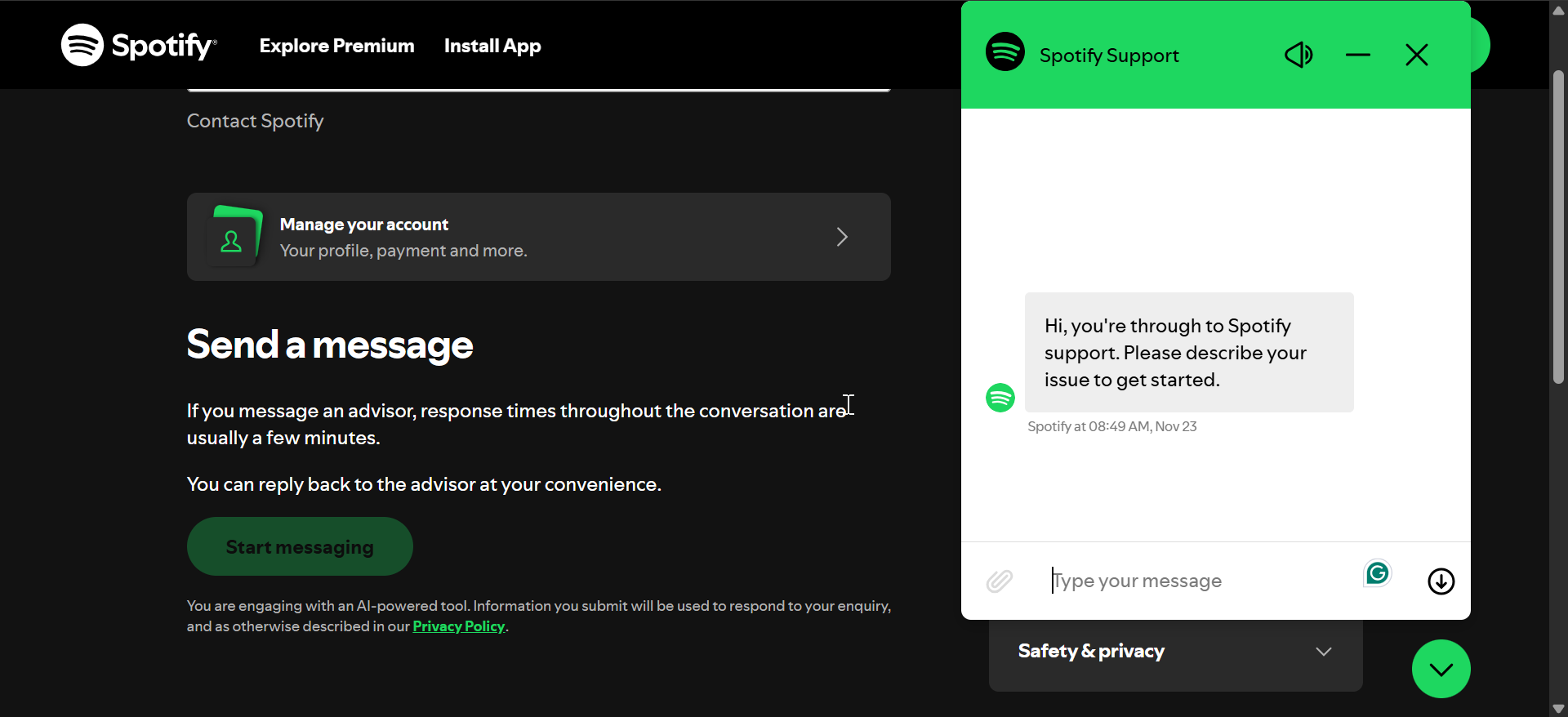This screenshot has height=717, width=1568.
Task: Collapse chat using green chevron button
Action: (1441, 669)
